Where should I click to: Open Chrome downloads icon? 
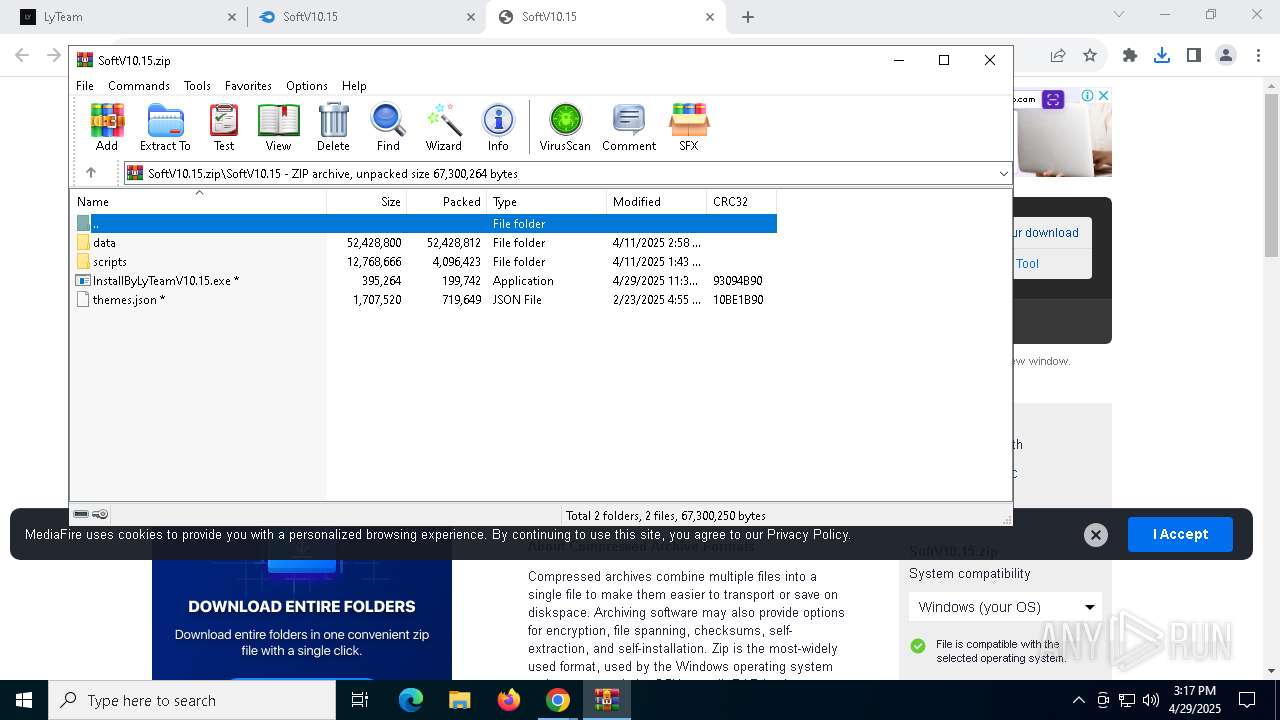coord(1162,56)
